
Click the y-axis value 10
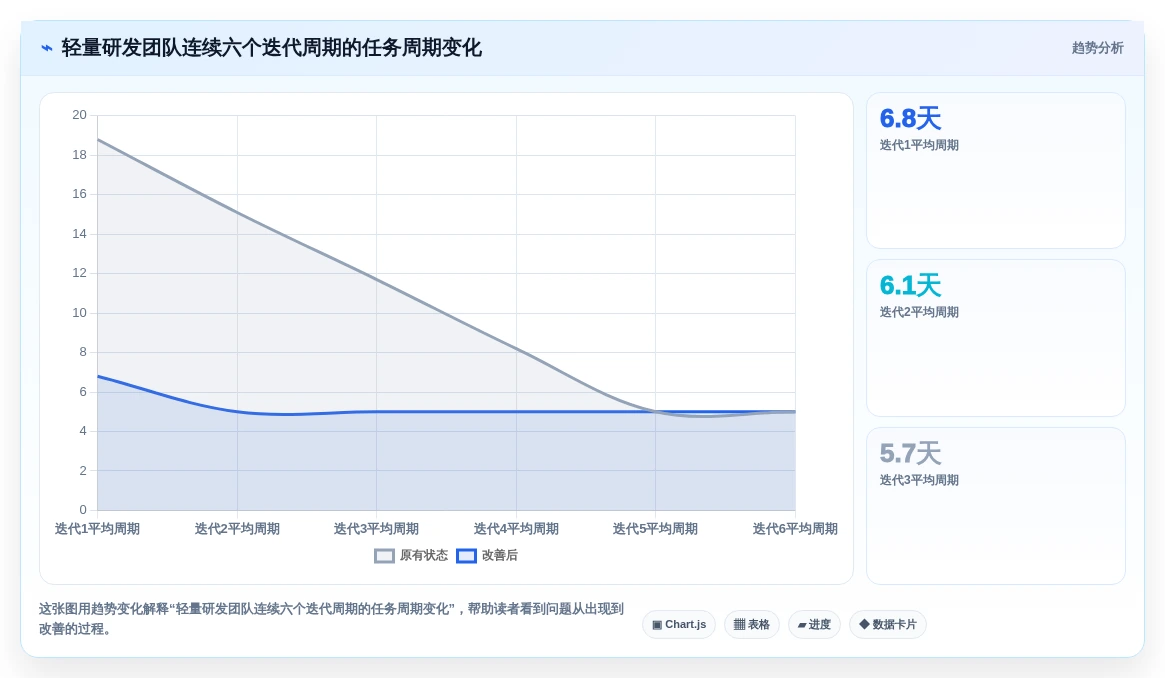pyautogui.click(x=79, y=313)
